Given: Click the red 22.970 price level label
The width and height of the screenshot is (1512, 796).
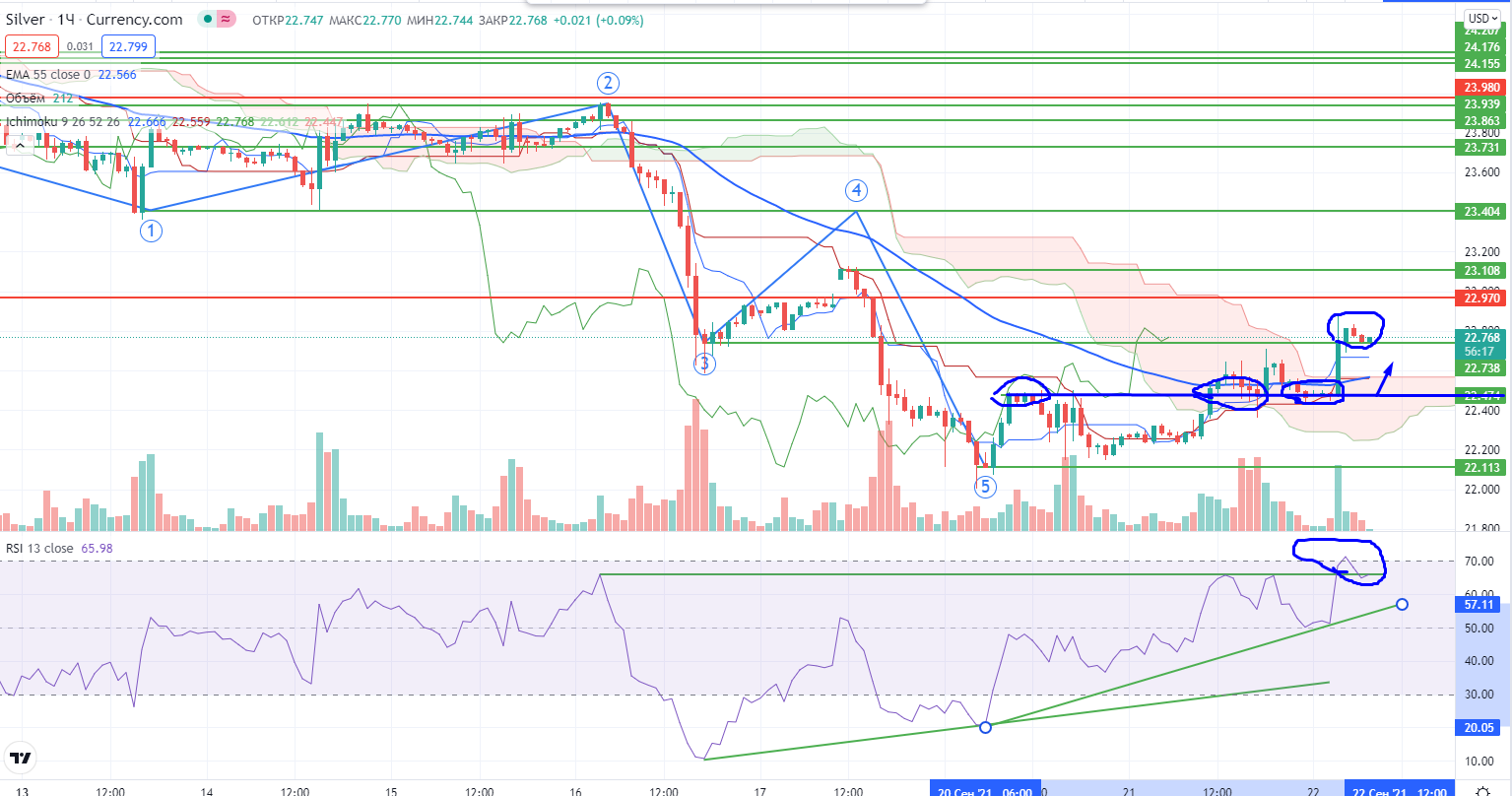Looking at the screenshot, I should [1481, 297].
